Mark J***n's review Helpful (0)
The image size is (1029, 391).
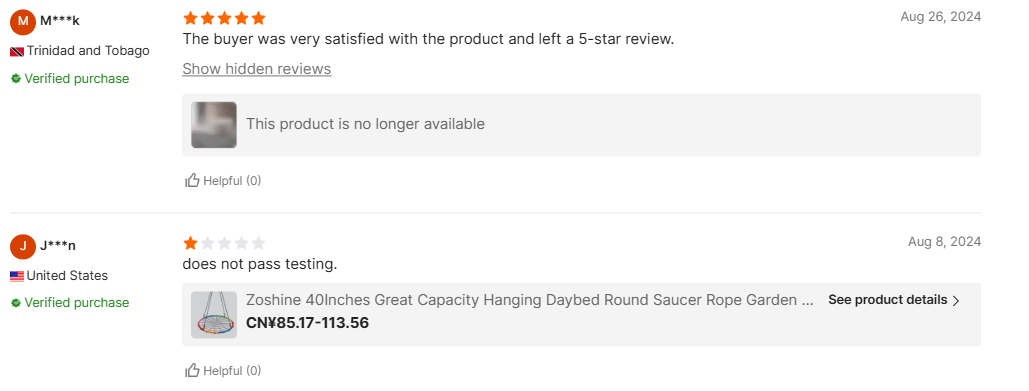(223, 371)
